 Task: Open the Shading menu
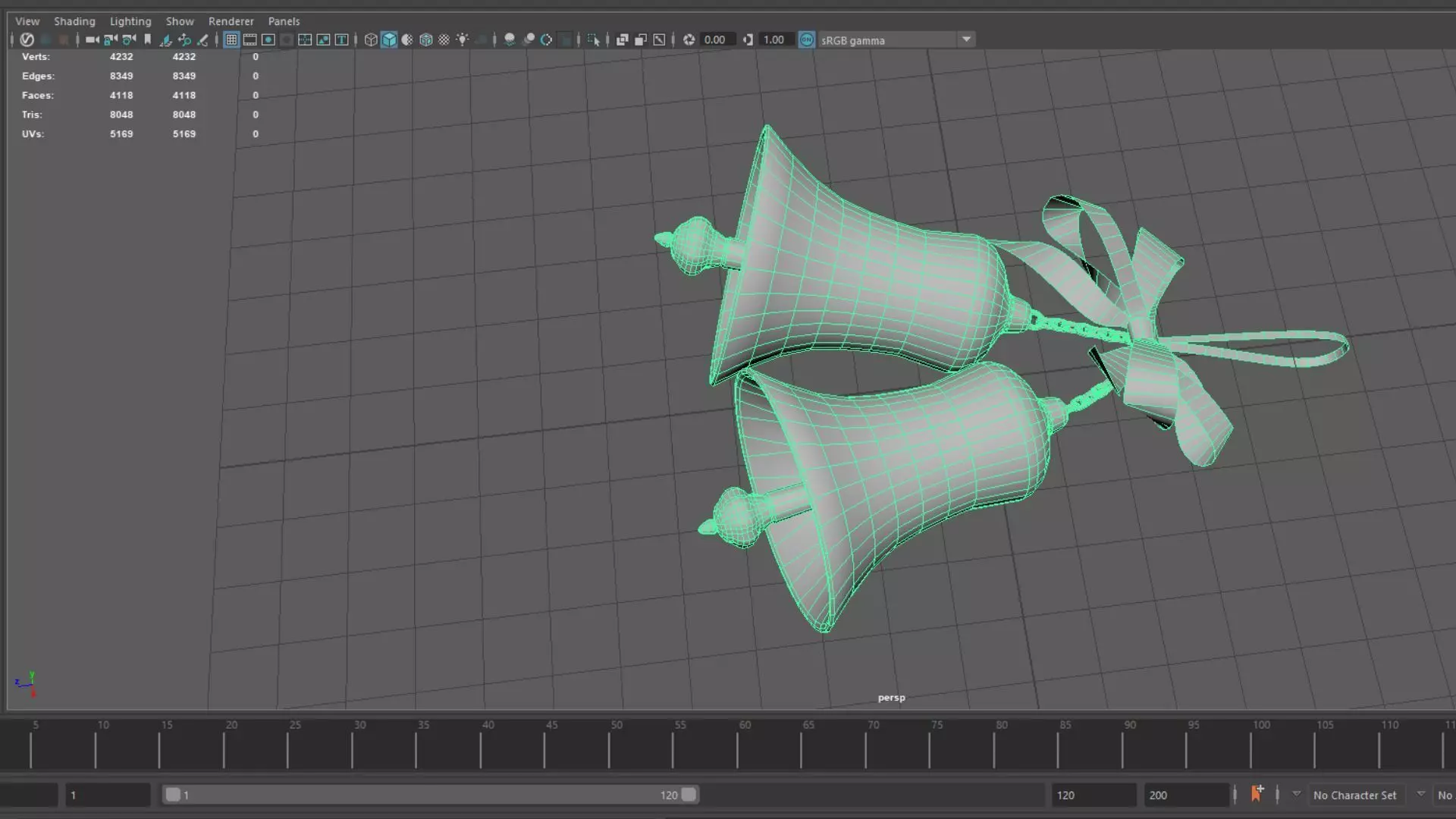pyautogui.click(x=74, y=21)
